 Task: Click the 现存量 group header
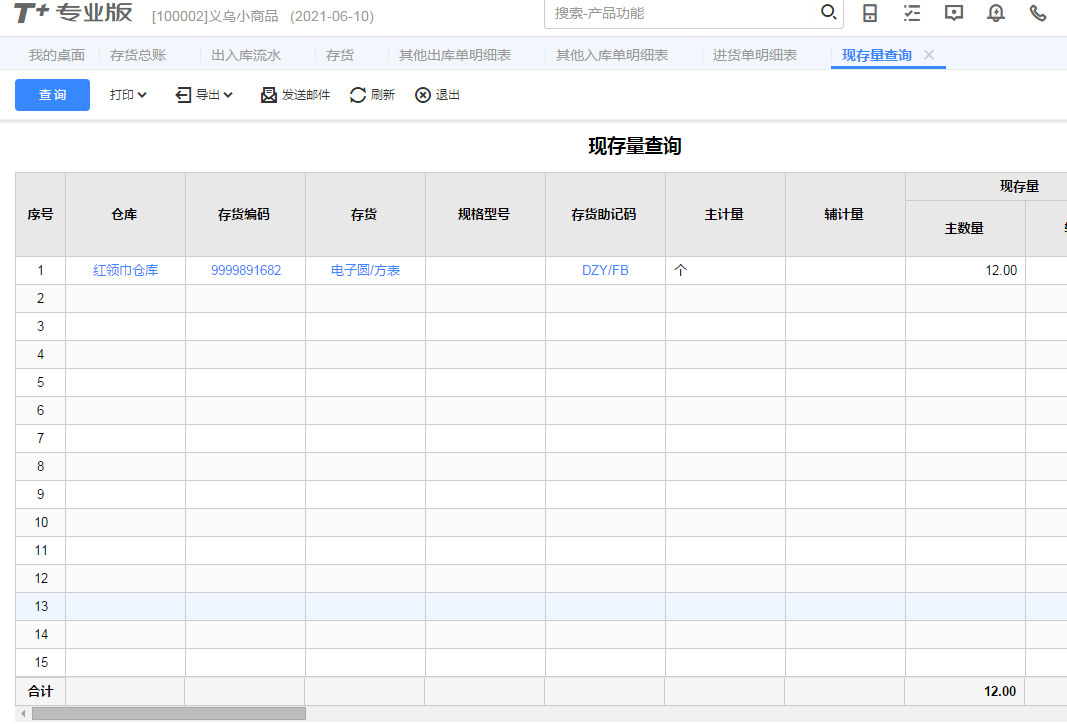1019,186
